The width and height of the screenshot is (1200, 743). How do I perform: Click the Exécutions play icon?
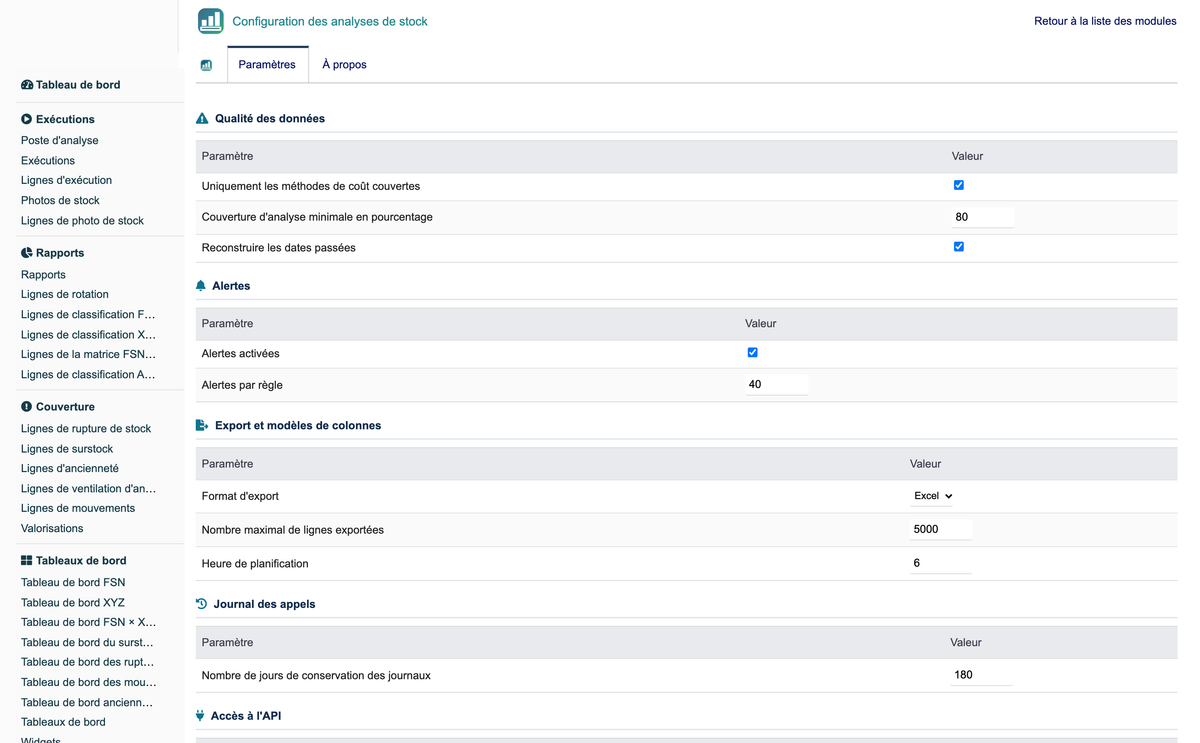click(27, 119)
